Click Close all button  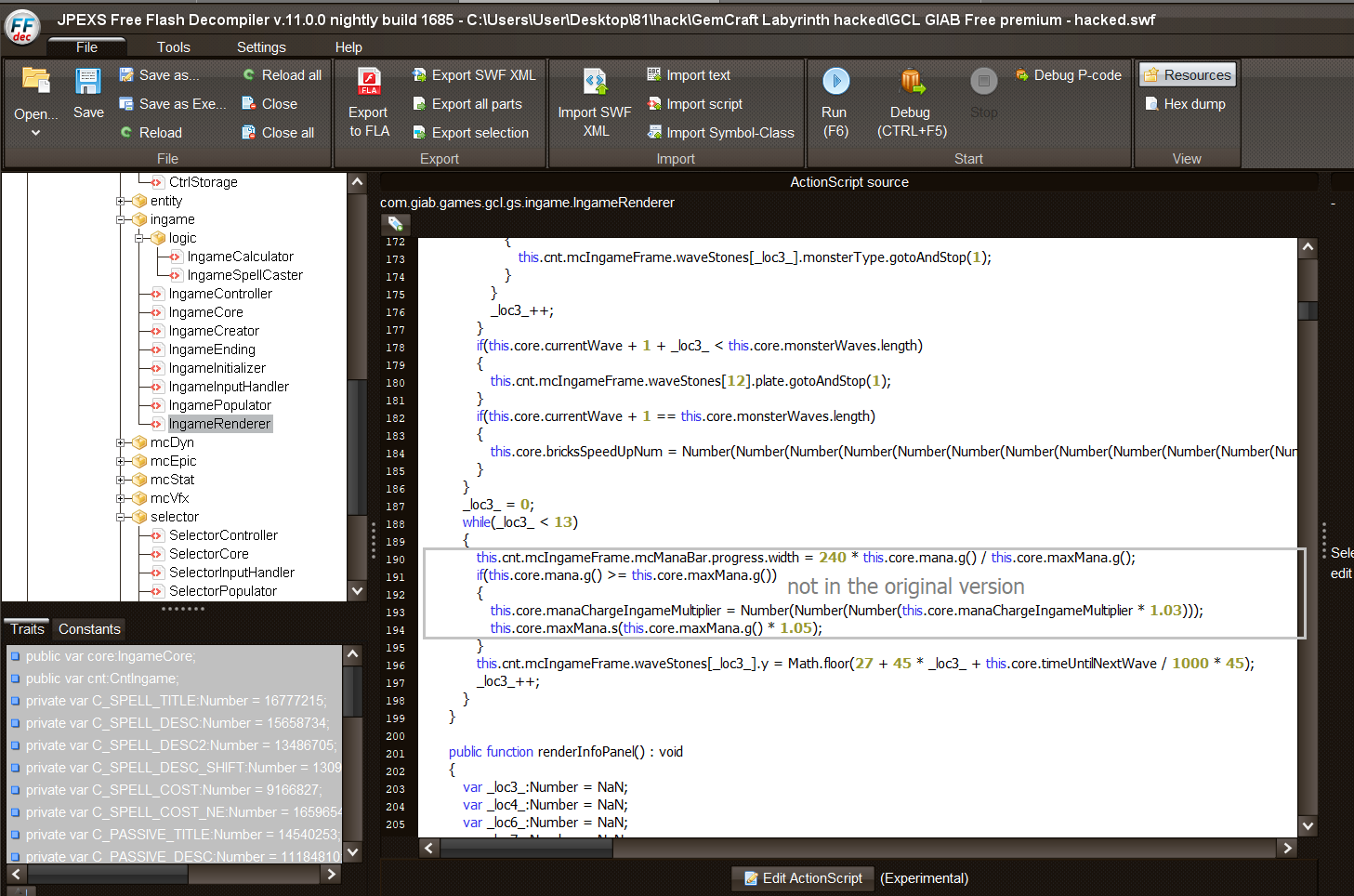[278, 133]
